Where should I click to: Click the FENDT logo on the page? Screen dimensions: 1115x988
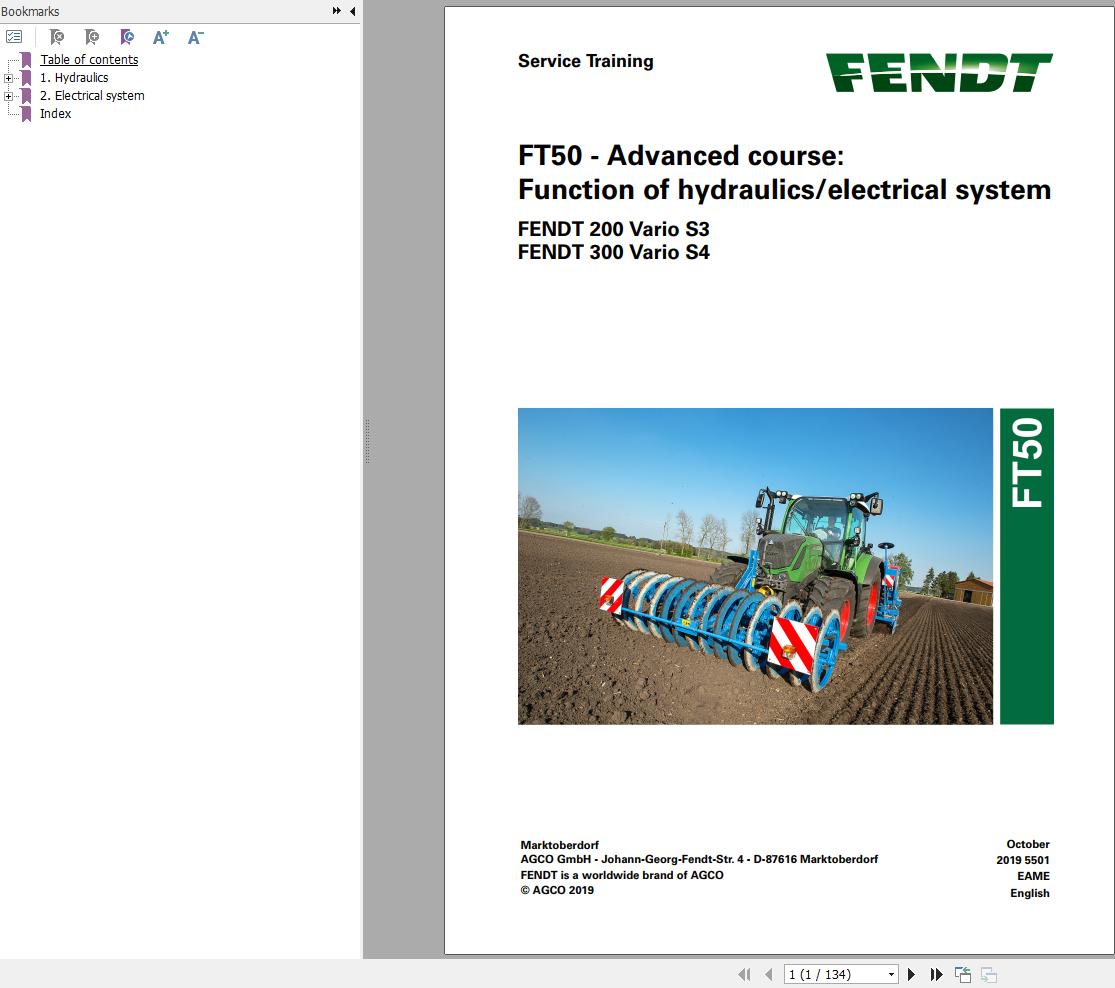tap(939, 73)
